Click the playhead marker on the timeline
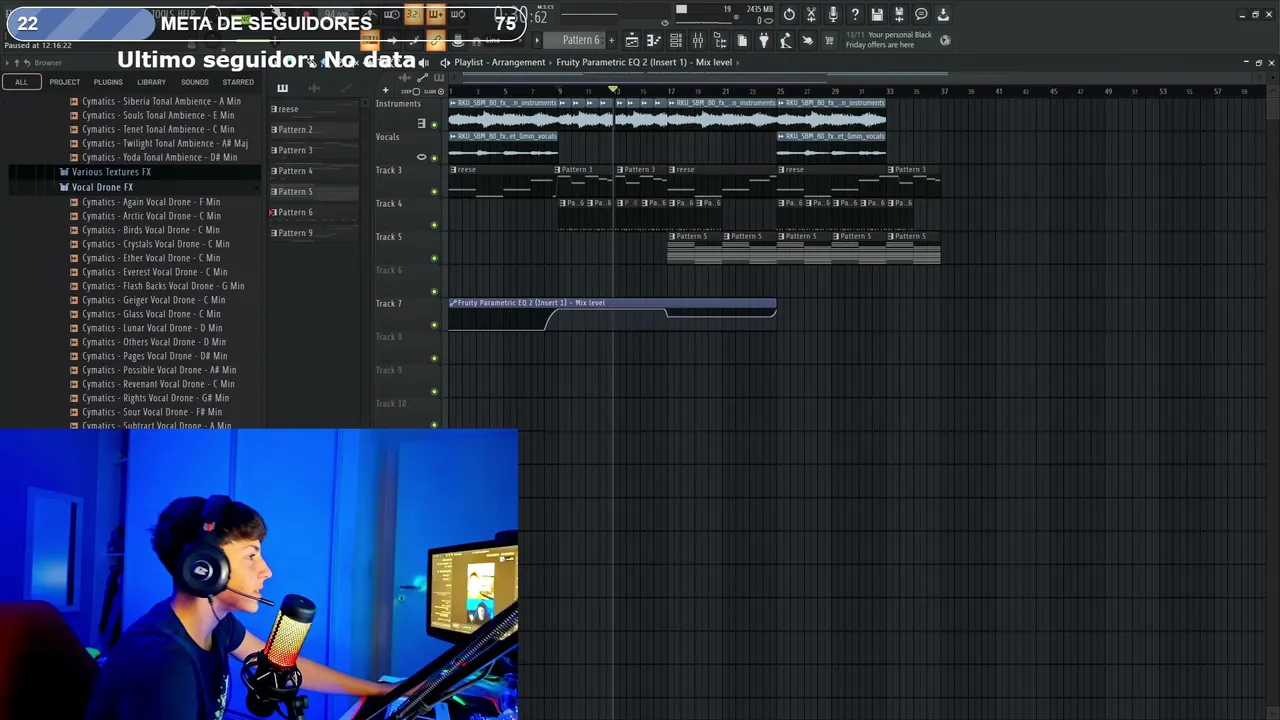Image resolution: width=1280 pixels, height=720 pixels. click(614, 90)
